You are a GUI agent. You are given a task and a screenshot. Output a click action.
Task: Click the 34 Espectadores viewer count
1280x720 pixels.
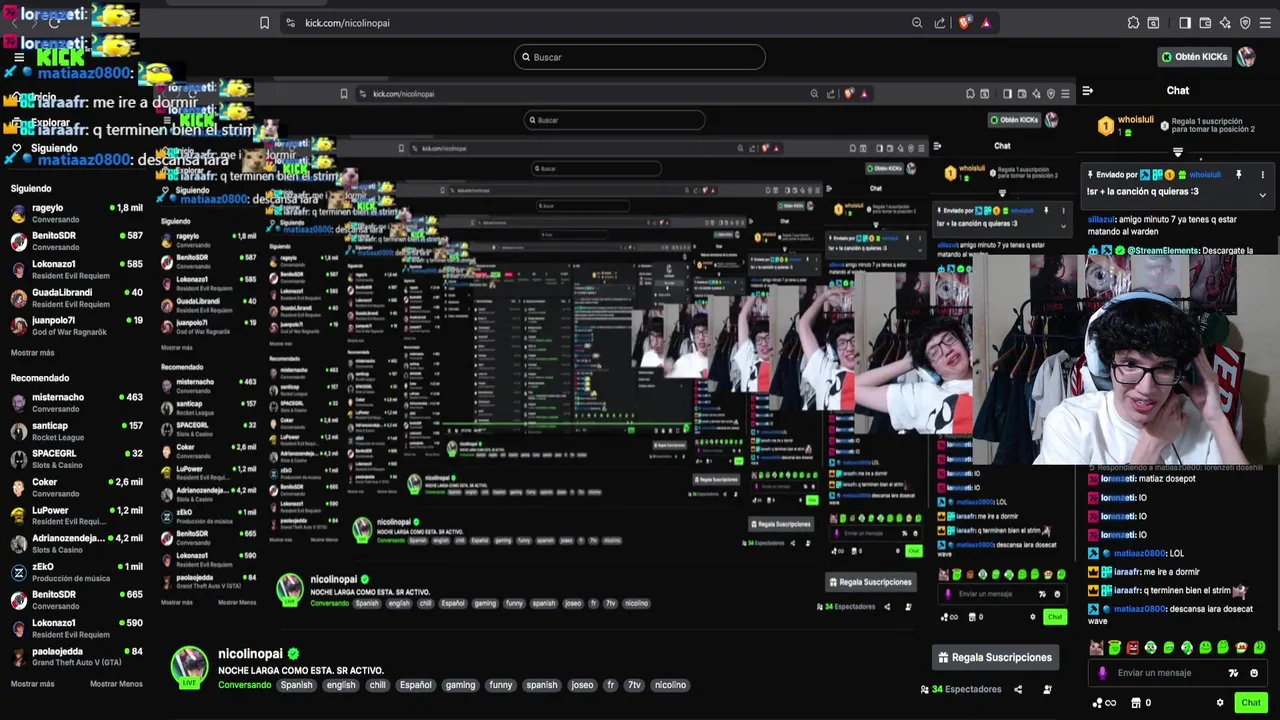[961, 689]
